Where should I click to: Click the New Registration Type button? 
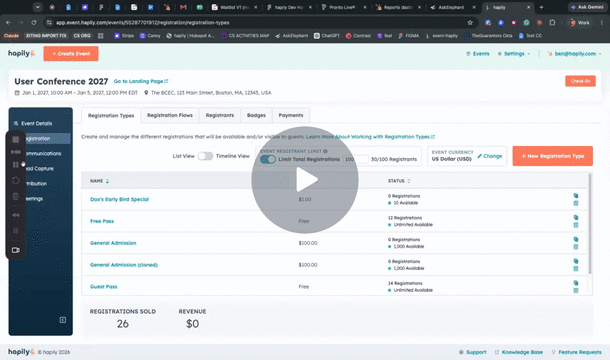(552, 156)
